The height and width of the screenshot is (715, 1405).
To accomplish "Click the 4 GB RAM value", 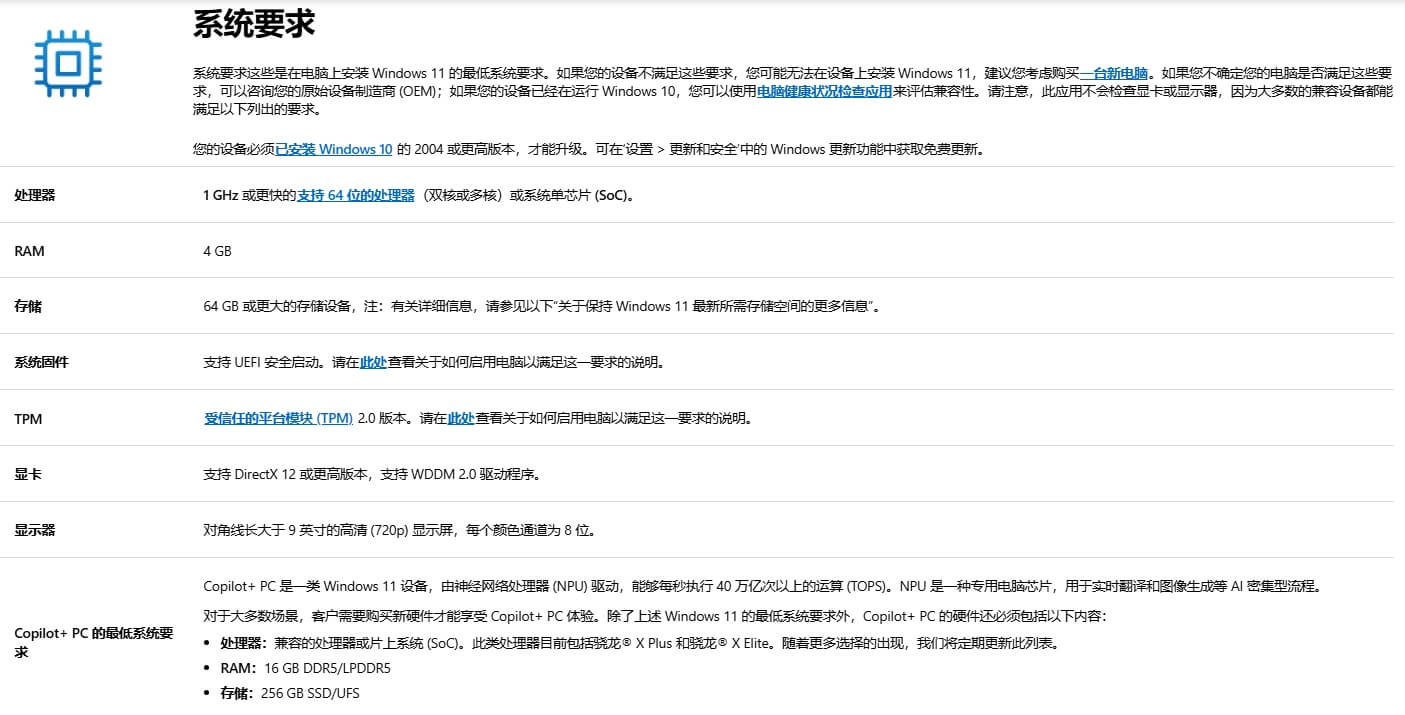I will pos(217,251).
